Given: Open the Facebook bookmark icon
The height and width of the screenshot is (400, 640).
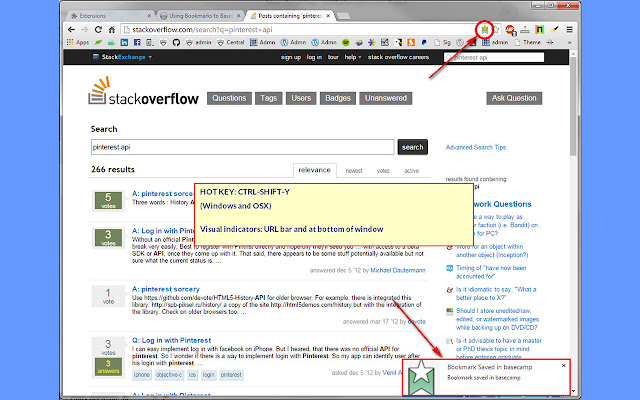Looking at the screenshot, I should click(137, 42).
